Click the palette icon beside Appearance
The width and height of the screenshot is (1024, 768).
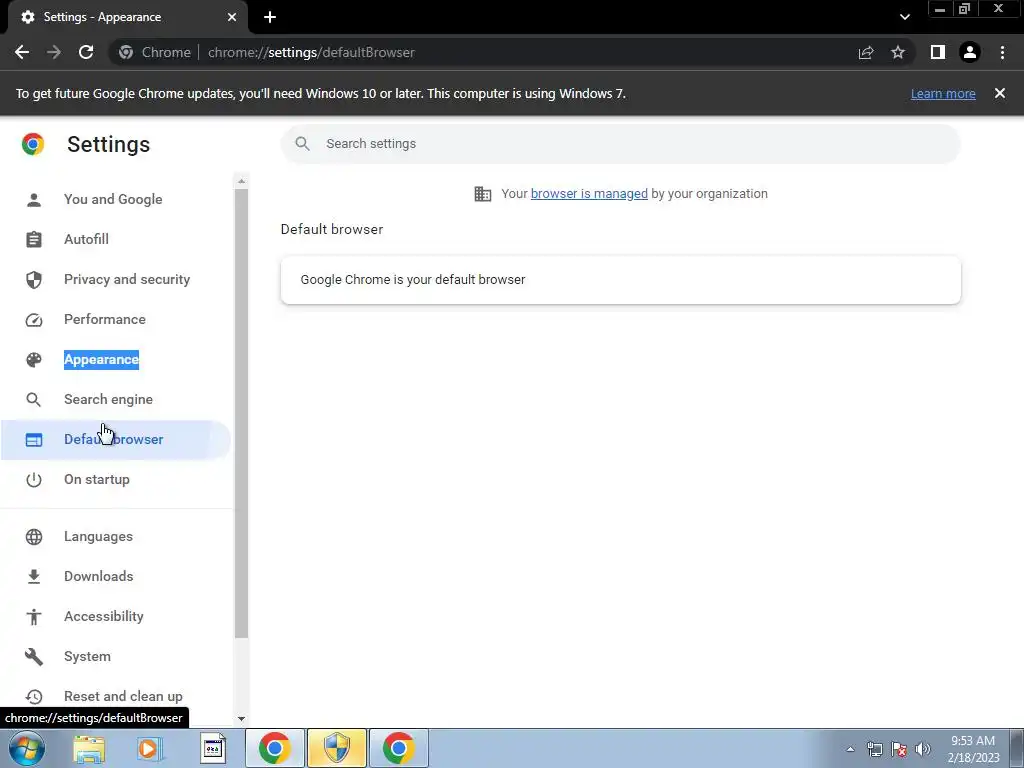tap(34, 360)
